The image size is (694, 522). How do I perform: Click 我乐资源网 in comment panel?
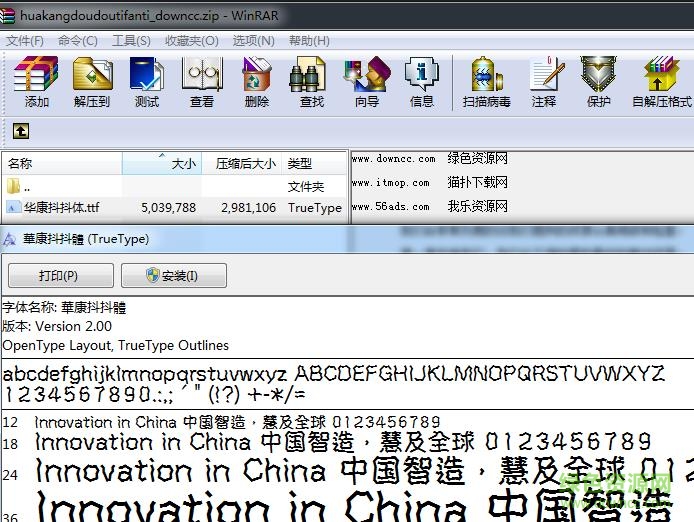[478, 206]
